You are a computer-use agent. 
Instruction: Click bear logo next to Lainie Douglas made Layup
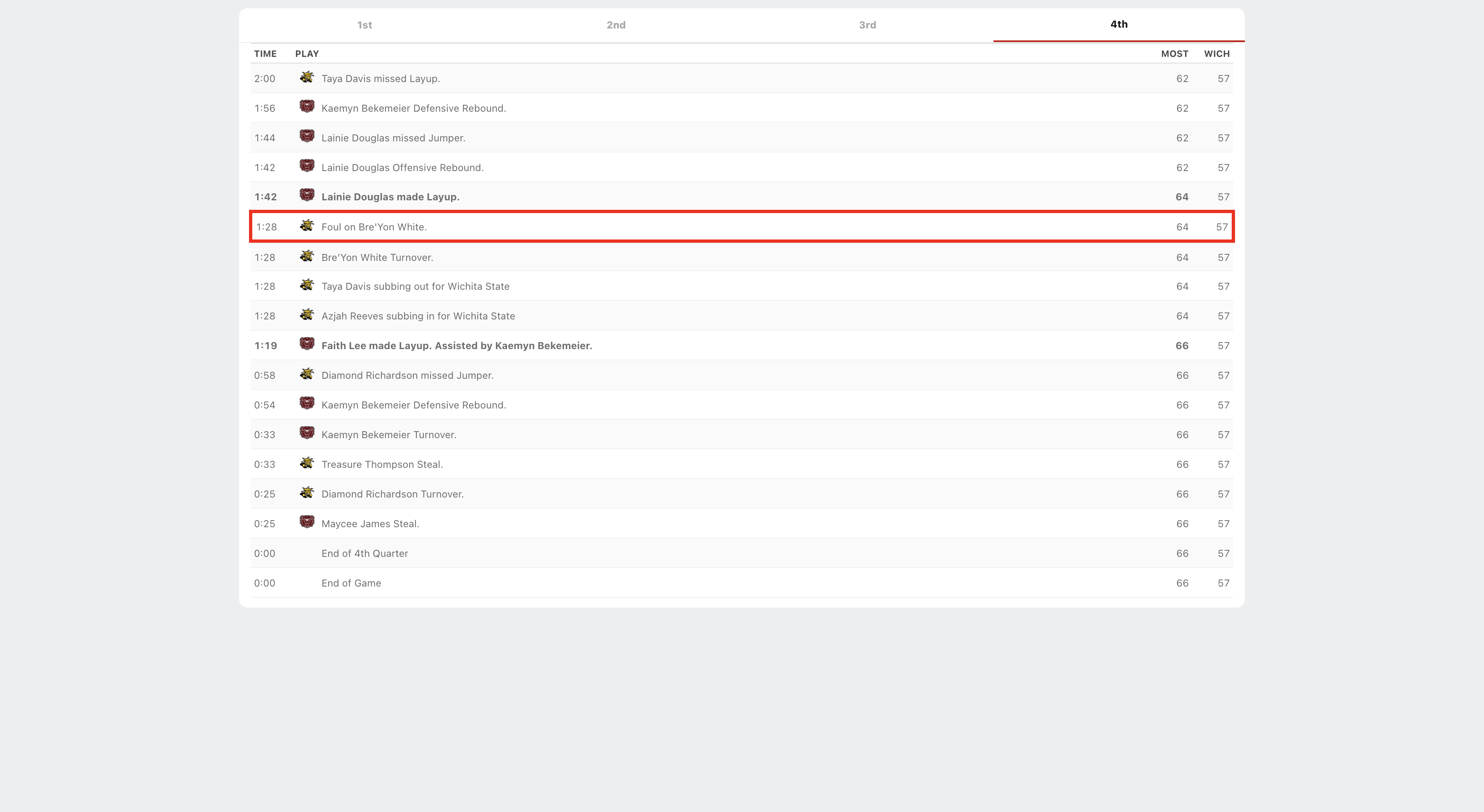pos(306,196)
